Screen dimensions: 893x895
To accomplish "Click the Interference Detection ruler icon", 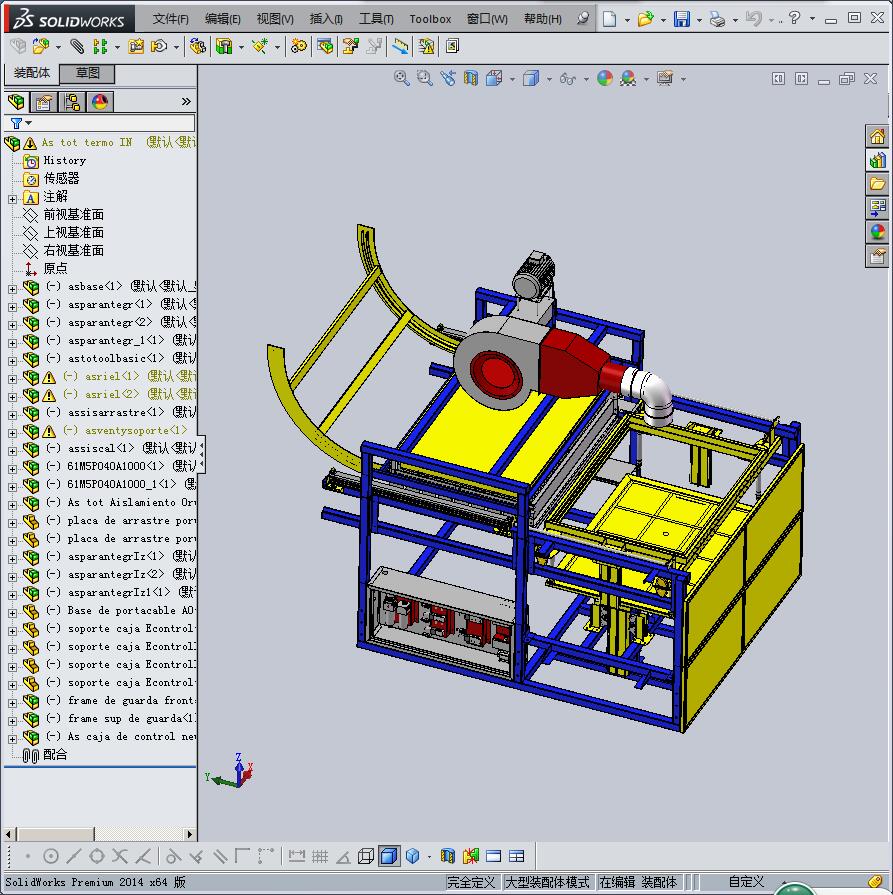I will click(x=400, y=46).
